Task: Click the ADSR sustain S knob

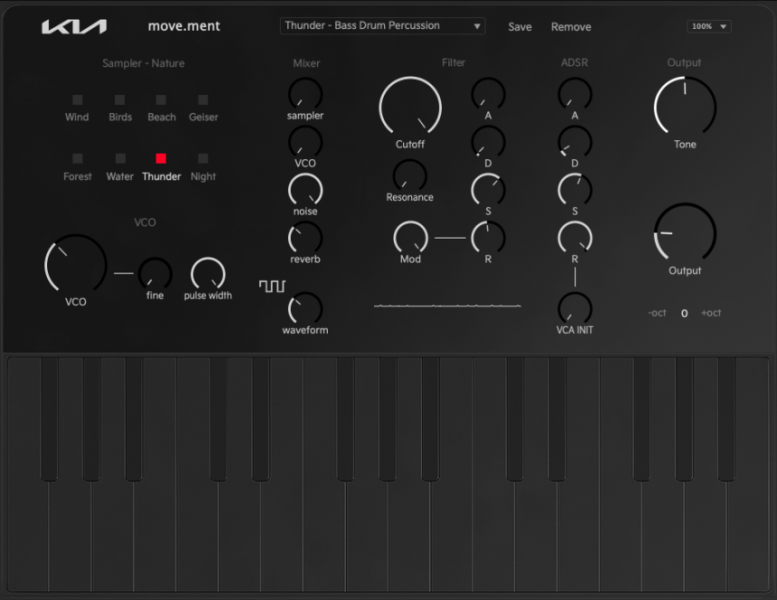Action: 575,190
